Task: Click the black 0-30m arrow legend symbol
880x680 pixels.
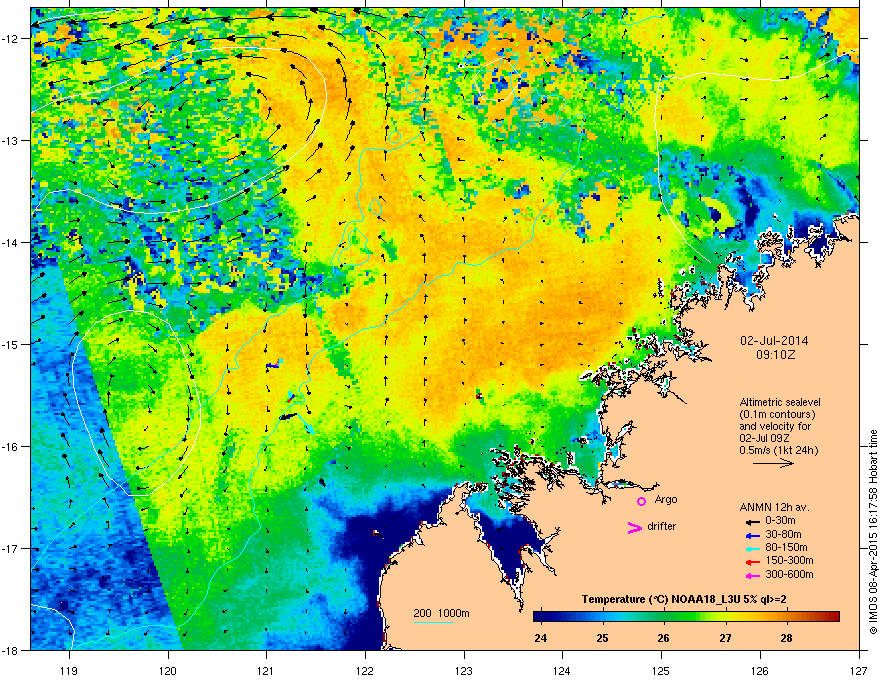Action: 752,521
